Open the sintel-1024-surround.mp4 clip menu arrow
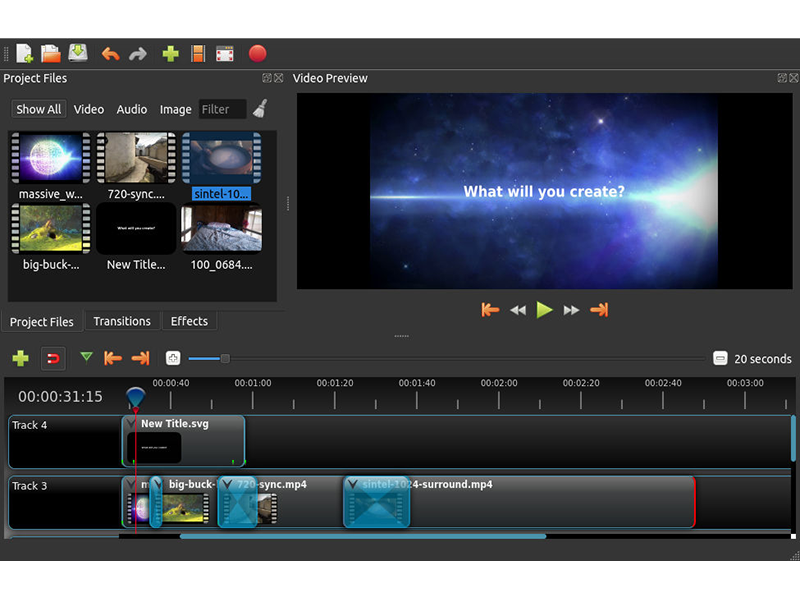 pyautogui.click(x=352, y=485)
